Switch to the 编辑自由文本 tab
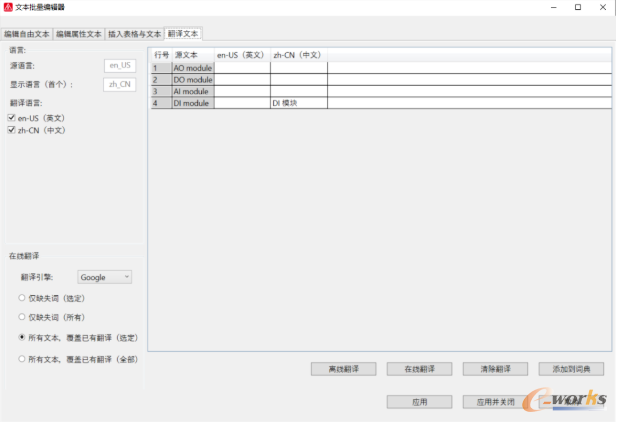 27,34
